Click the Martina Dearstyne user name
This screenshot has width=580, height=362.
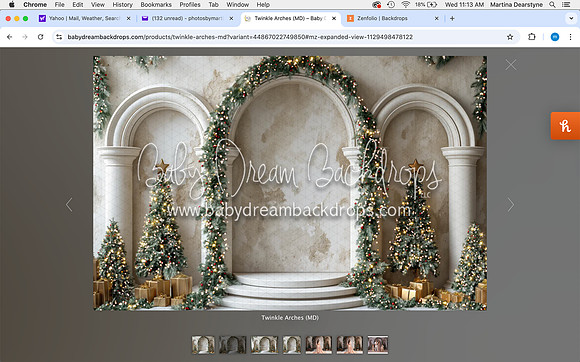[516, 5]
